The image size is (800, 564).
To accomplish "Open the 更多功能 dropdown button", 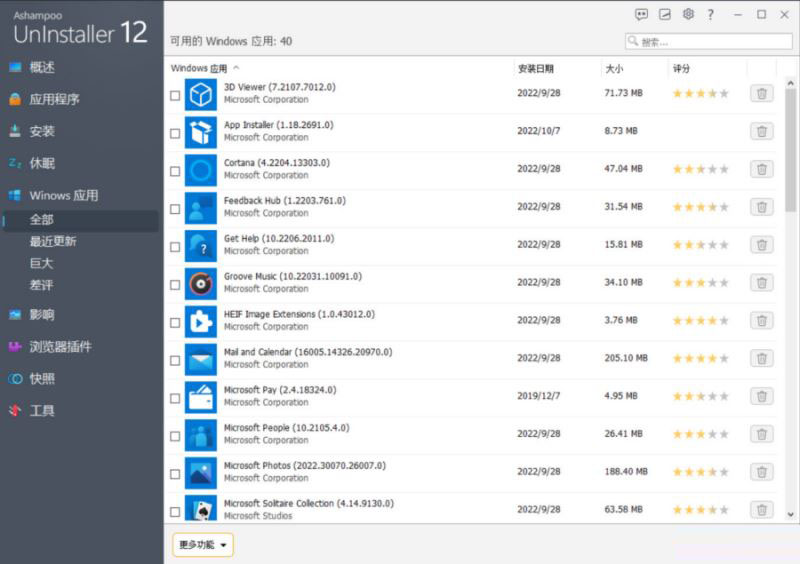I will [x=203, y=545].
